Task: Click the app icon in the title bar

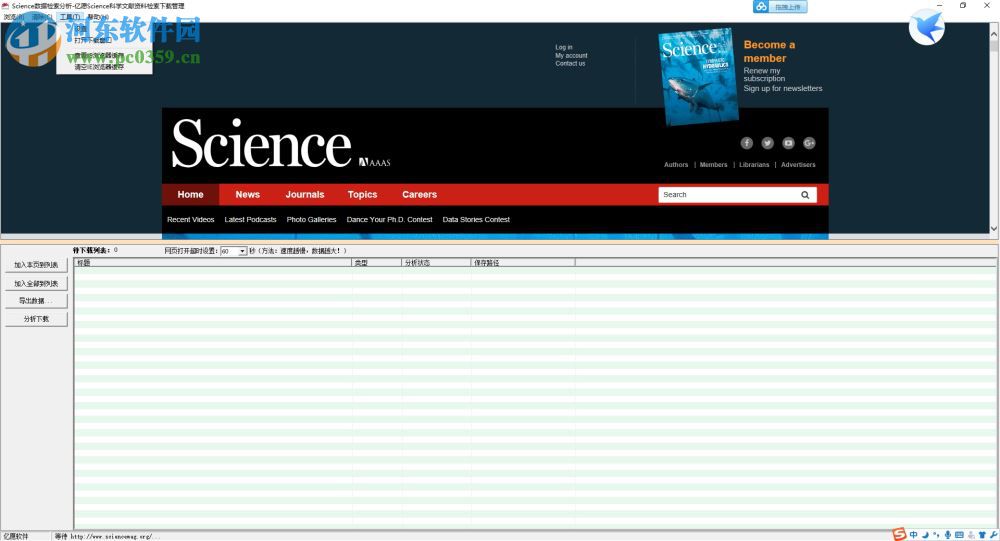Action: (5, 6)
